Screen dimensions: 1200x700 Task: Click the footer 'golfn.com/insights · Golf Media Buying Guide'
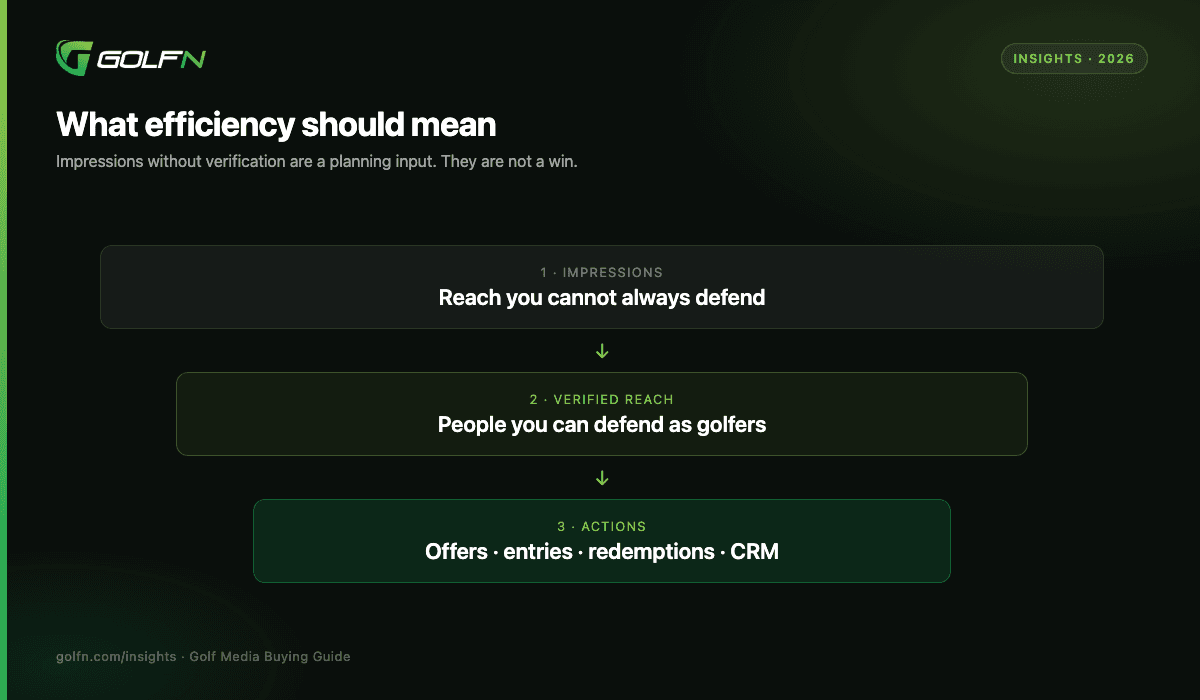tap(203, 657)
